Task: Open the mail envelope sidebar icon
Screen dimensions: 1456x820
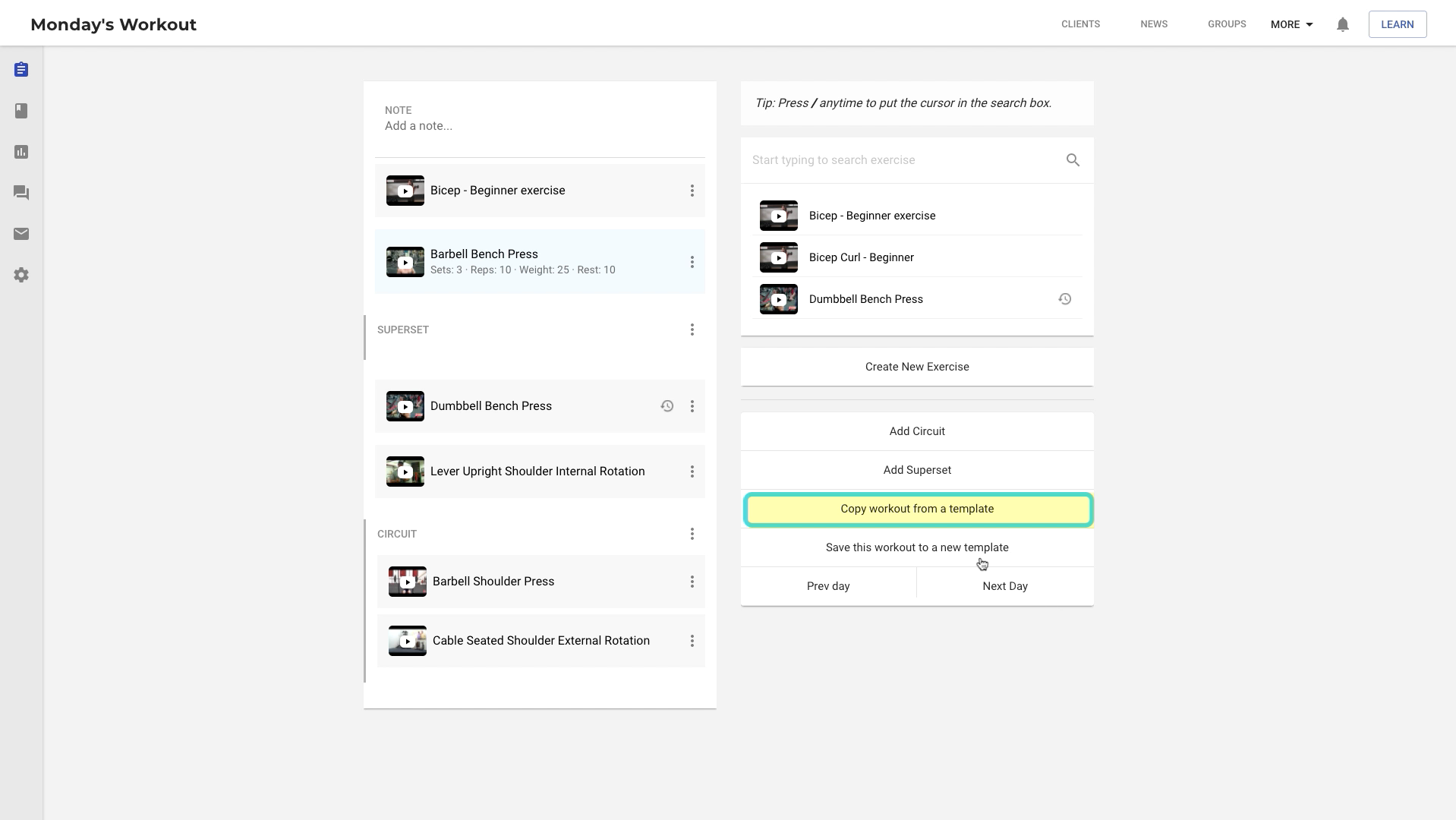Action: click(x=21, y=234)
